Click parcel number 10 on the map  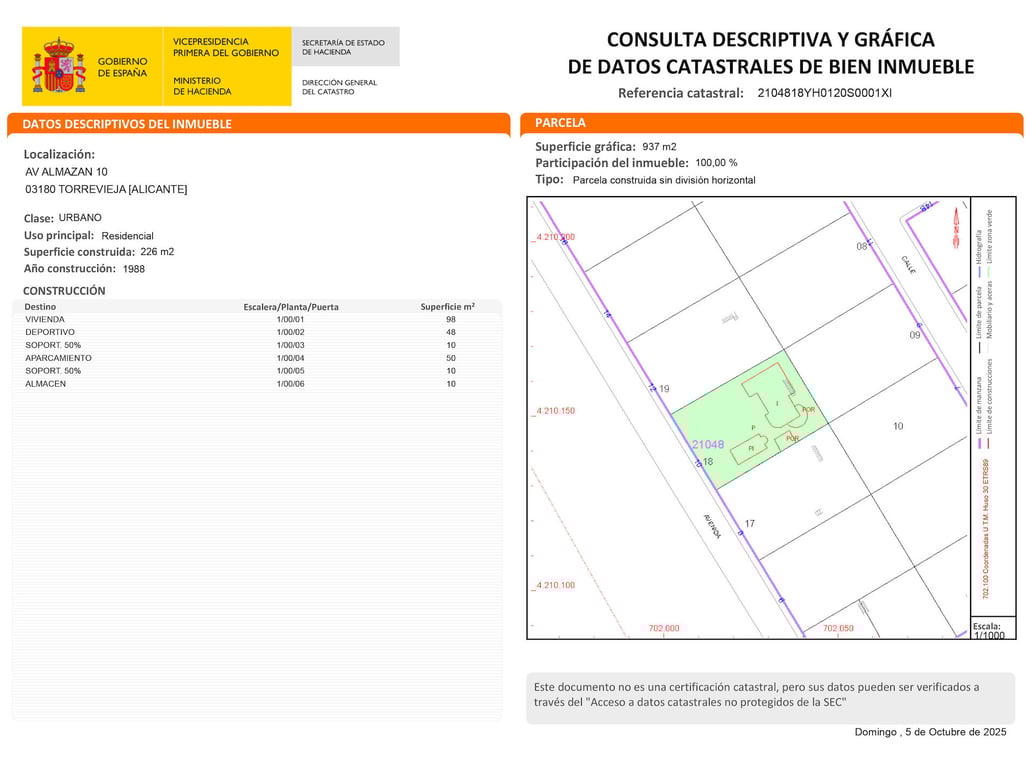click(898, 426)
